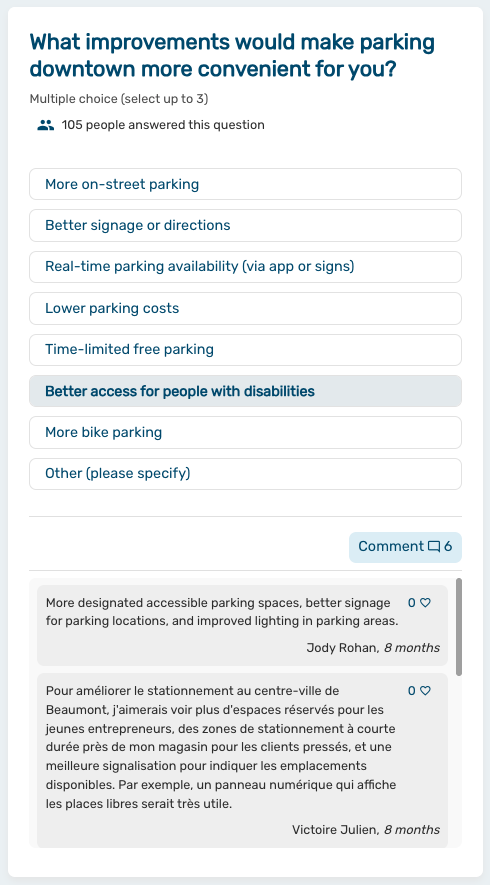Click the like count on Jody Rohan's comment

coord(412,603)
